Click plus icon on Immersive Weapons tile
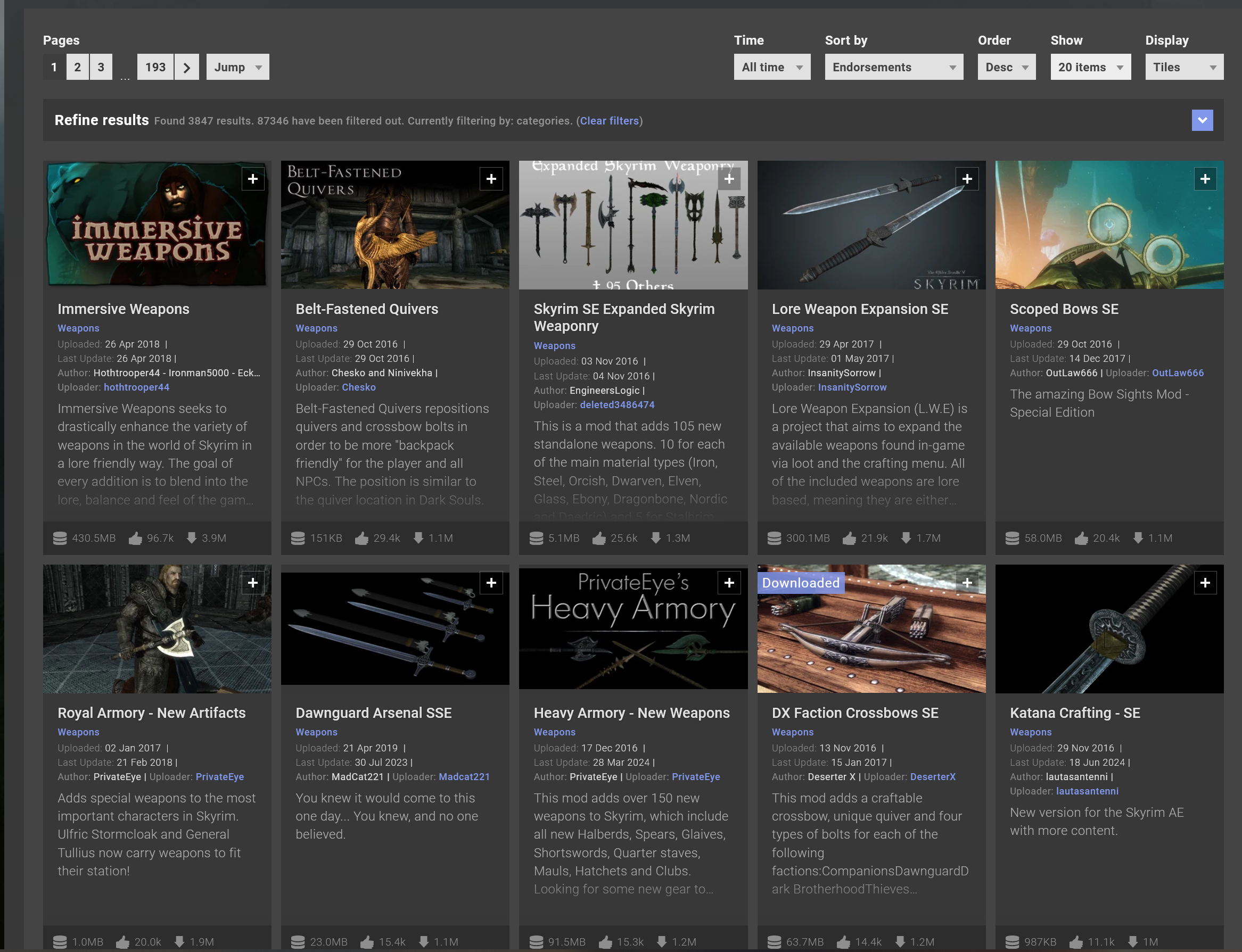The image size is (1242, 952). (253, 179)
